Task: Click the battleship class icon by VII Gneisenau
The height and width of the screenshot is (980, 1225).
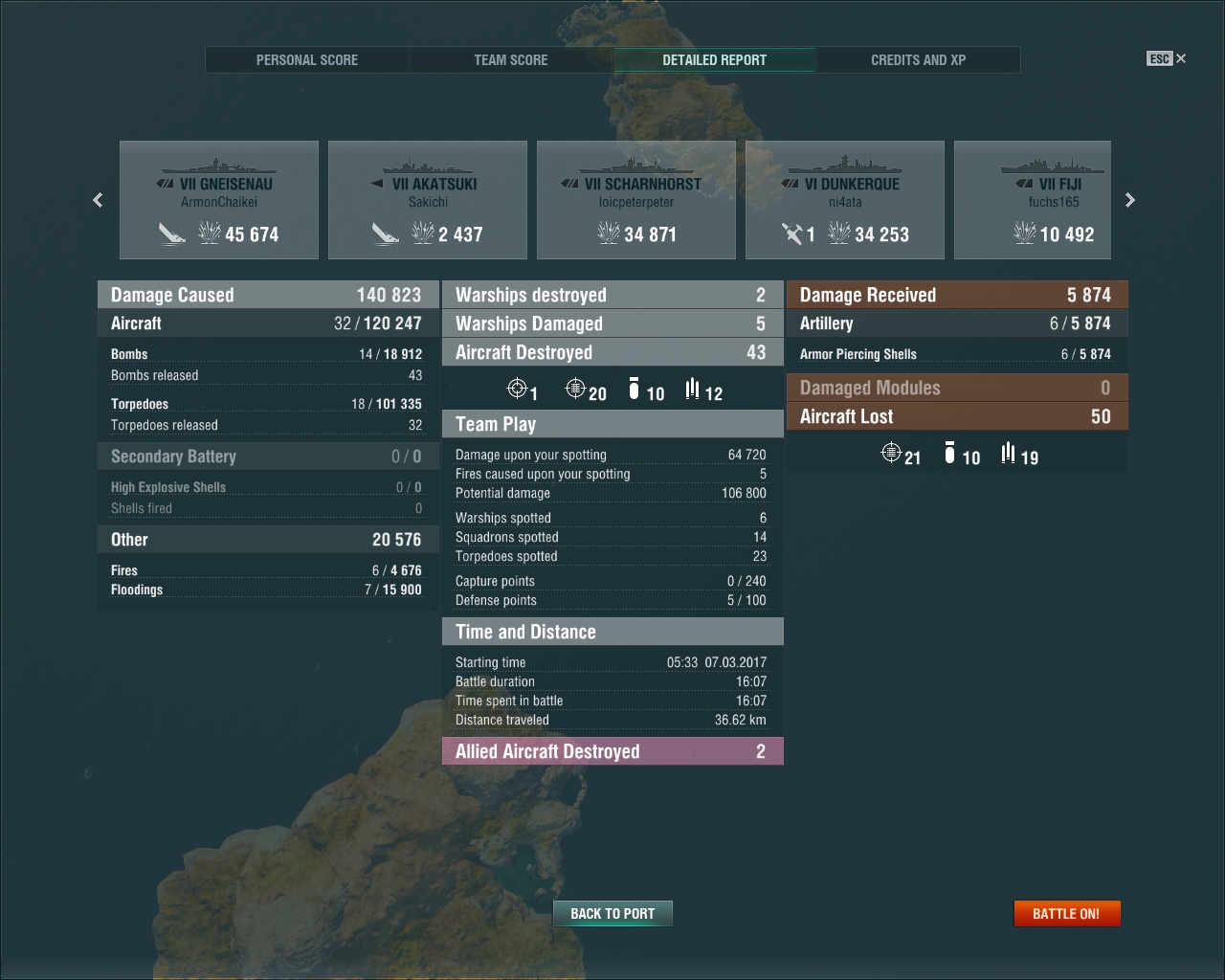Action: (166, 184)
